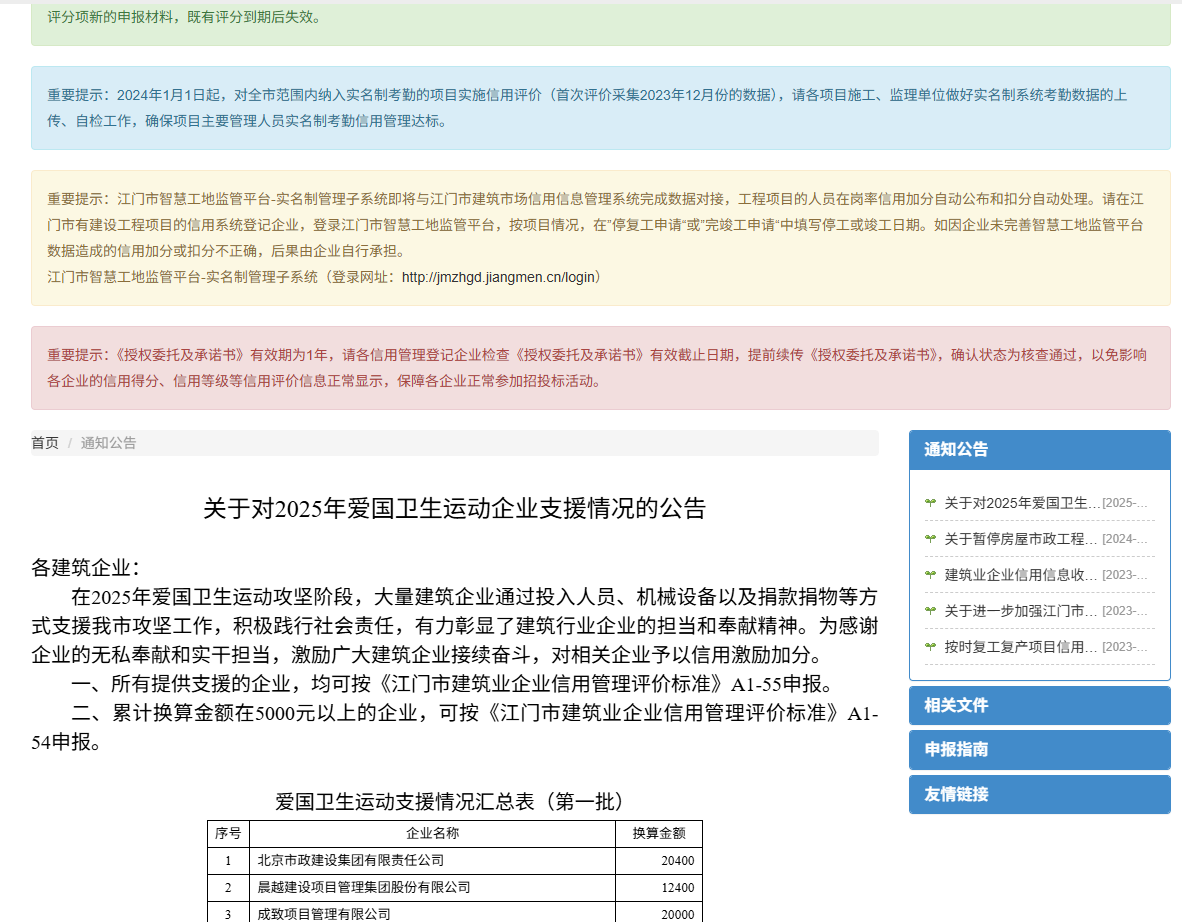Click sprout icon beside 关于对2025年爱国卫生 notice
The width and height of the screenshot is (1182, 922).
point(930,503)
